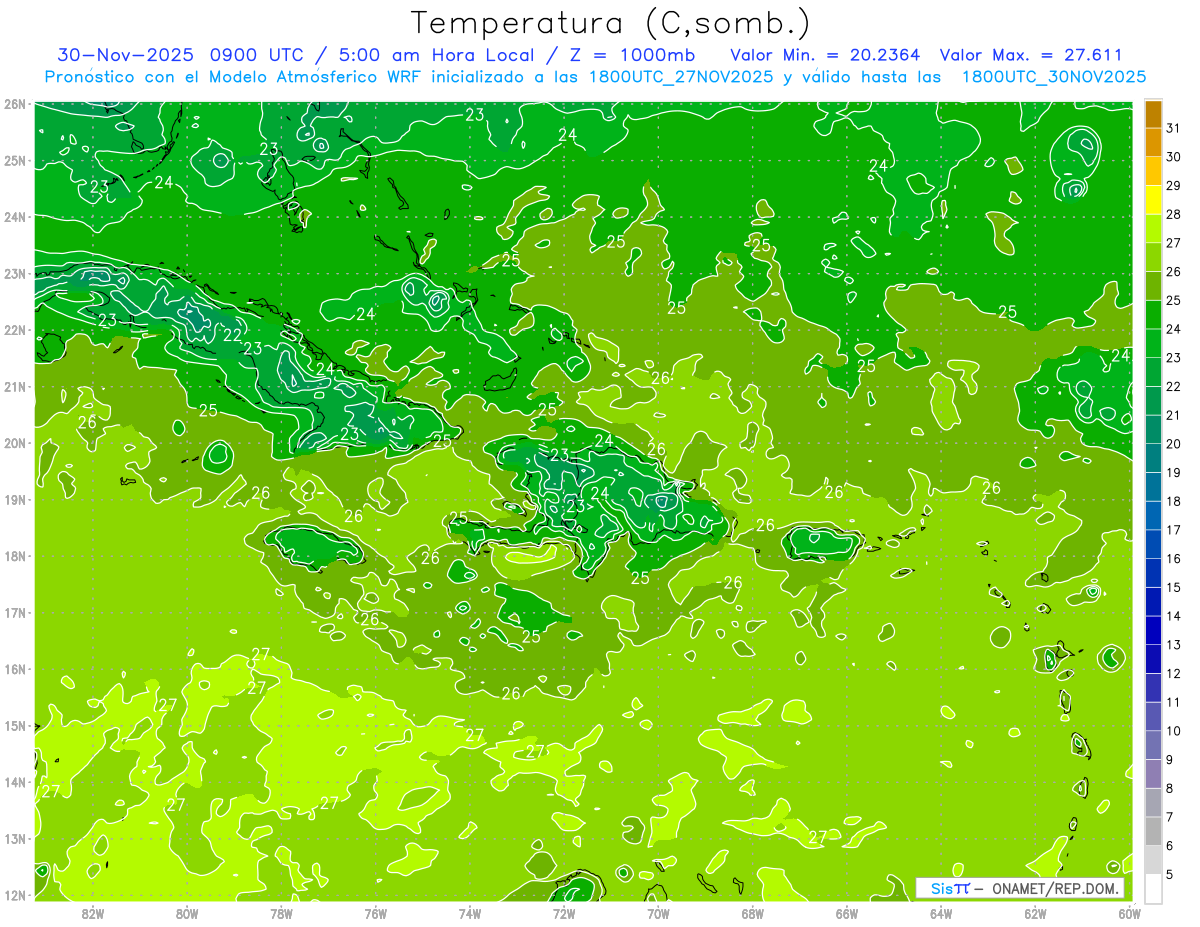Click the 76W longitude label

pyautogui.click(x=375, y=913)
